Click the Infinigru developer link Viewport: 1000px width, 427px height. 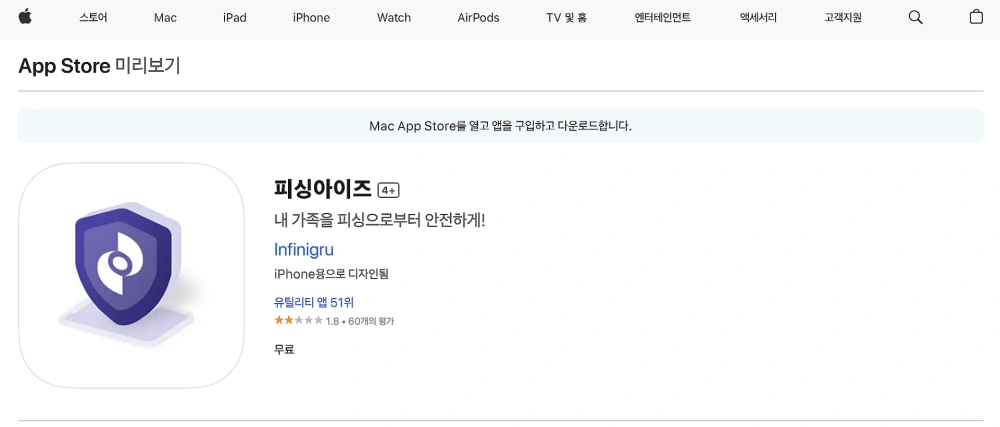pyautogui.click(x=304, y=249)
